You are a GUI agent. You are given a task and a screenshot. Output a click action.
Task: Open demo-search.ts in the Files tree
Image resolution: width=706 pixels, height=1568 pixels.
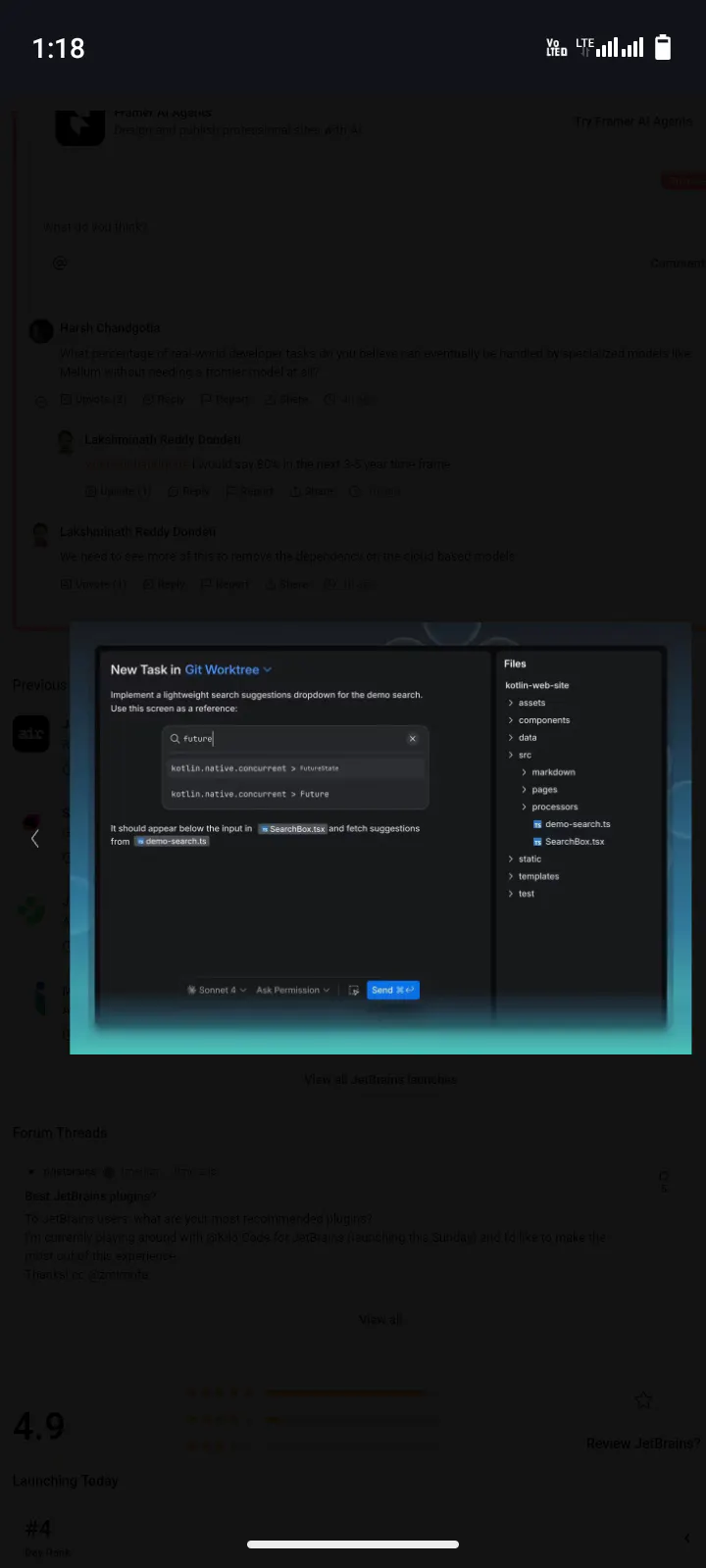(x=572, y=824)
